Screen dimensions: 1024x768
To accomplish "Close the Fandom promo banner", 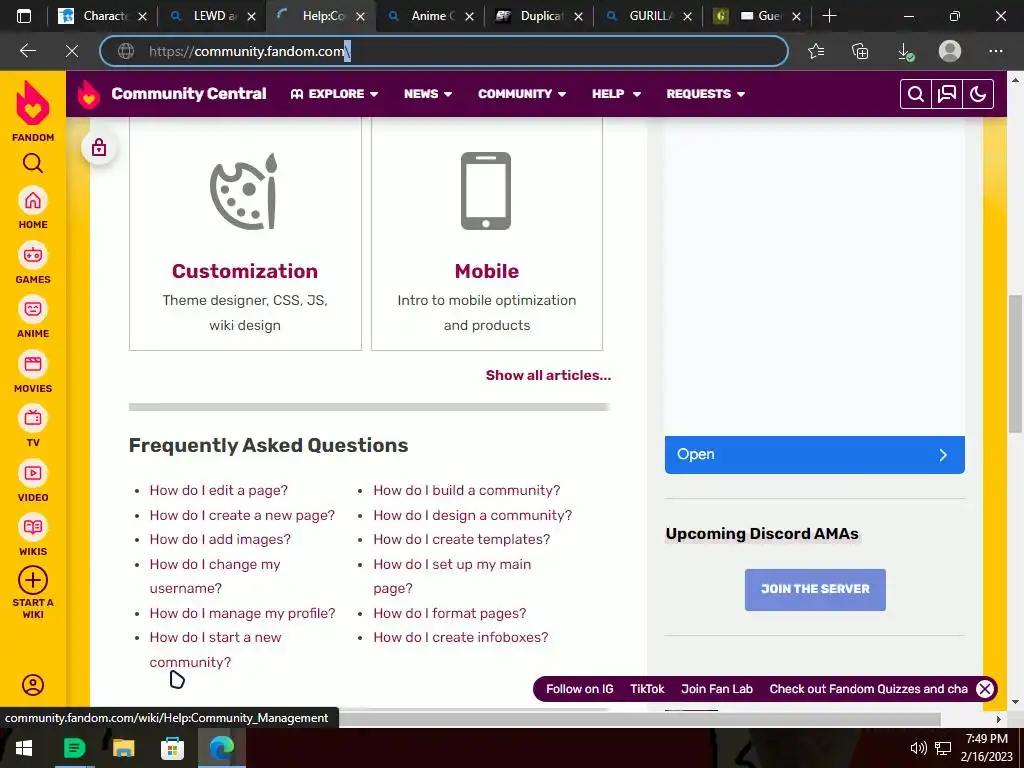I will point(985,689).
